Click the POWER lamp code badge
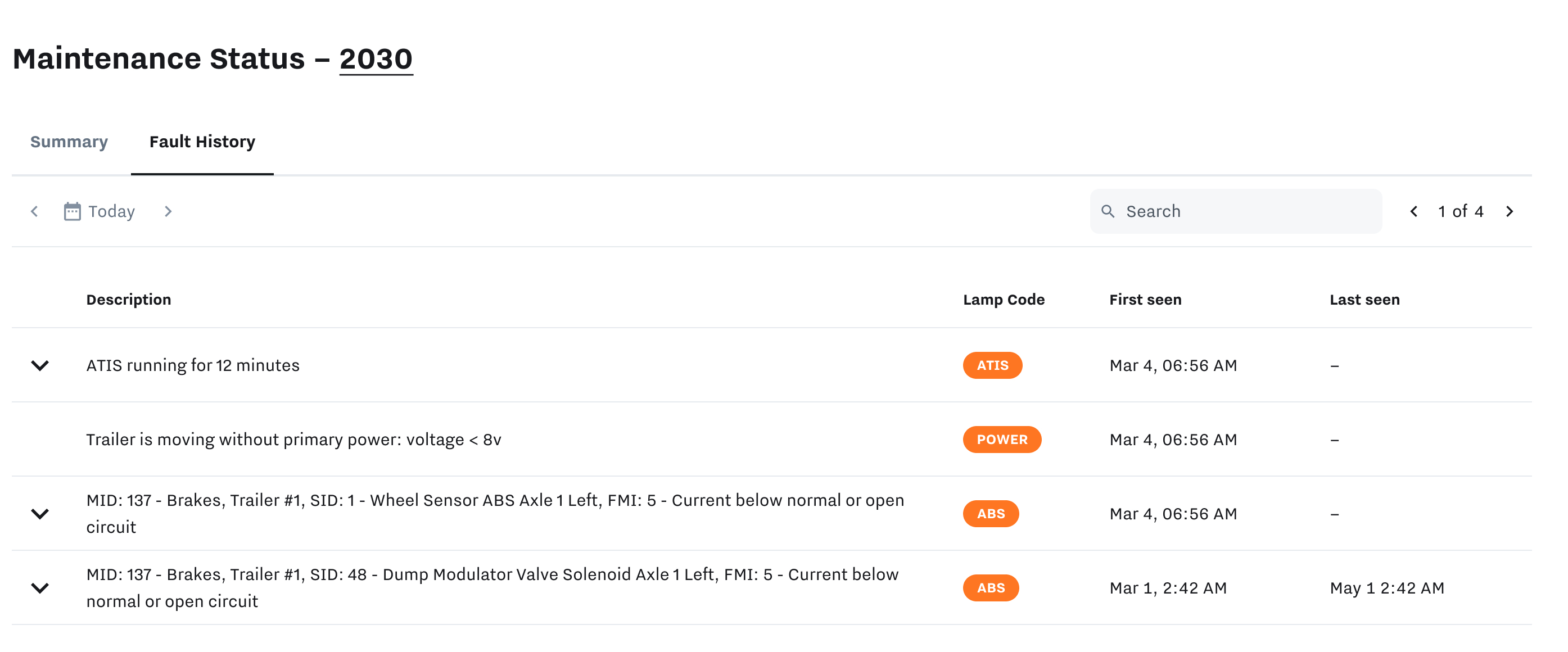The width and height of the screenshot is (1568, 652). tap(1002, 440)
